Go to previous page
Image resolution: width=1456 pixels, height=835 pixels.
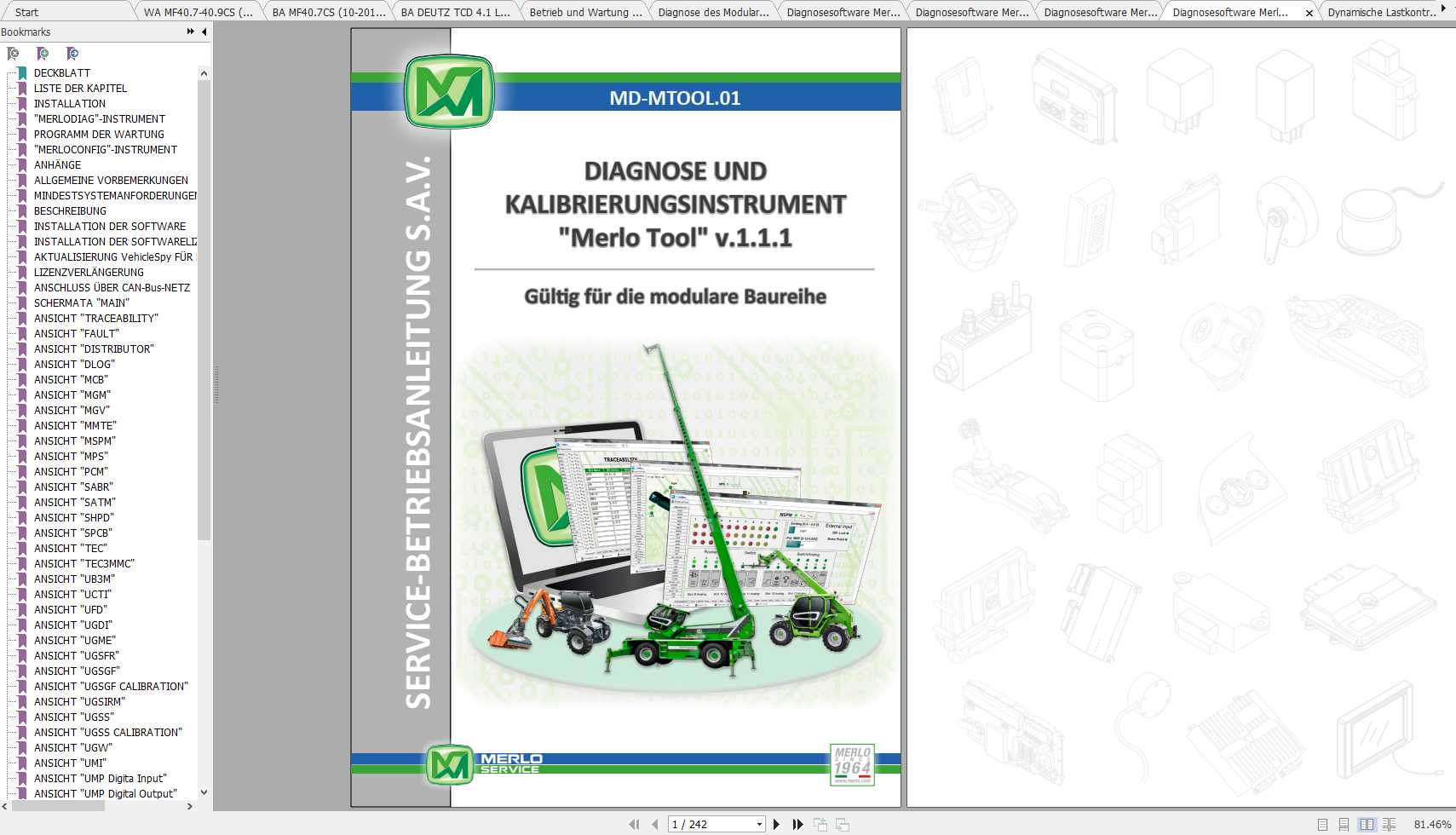[654, 824]
